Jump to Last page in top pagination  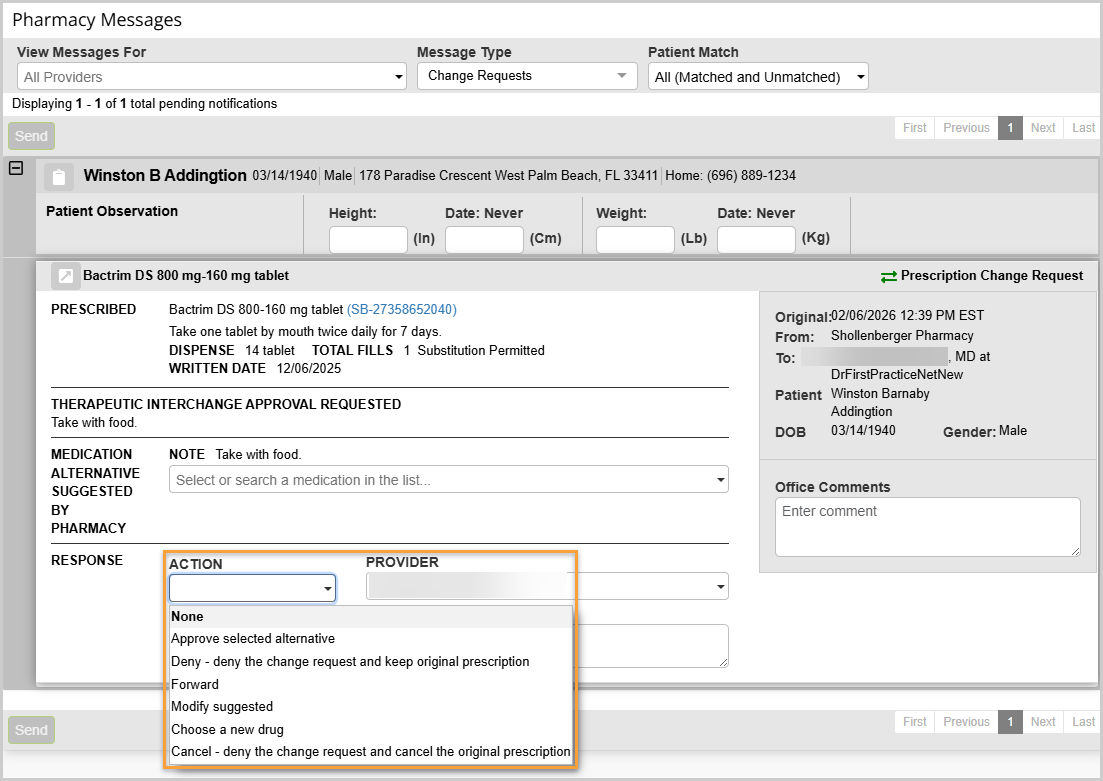click(x=1083, y=127)
